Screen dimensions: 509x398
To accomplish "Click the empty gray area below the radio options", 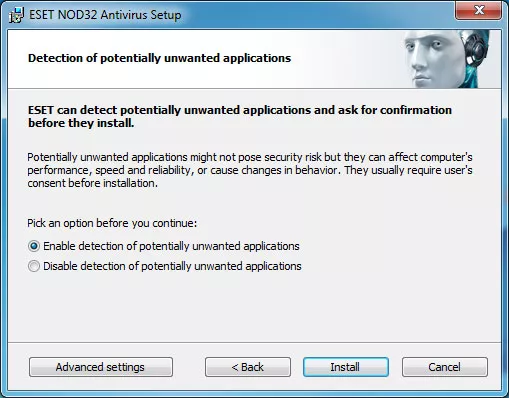I will pyautogui.click(x=254, y=307).
